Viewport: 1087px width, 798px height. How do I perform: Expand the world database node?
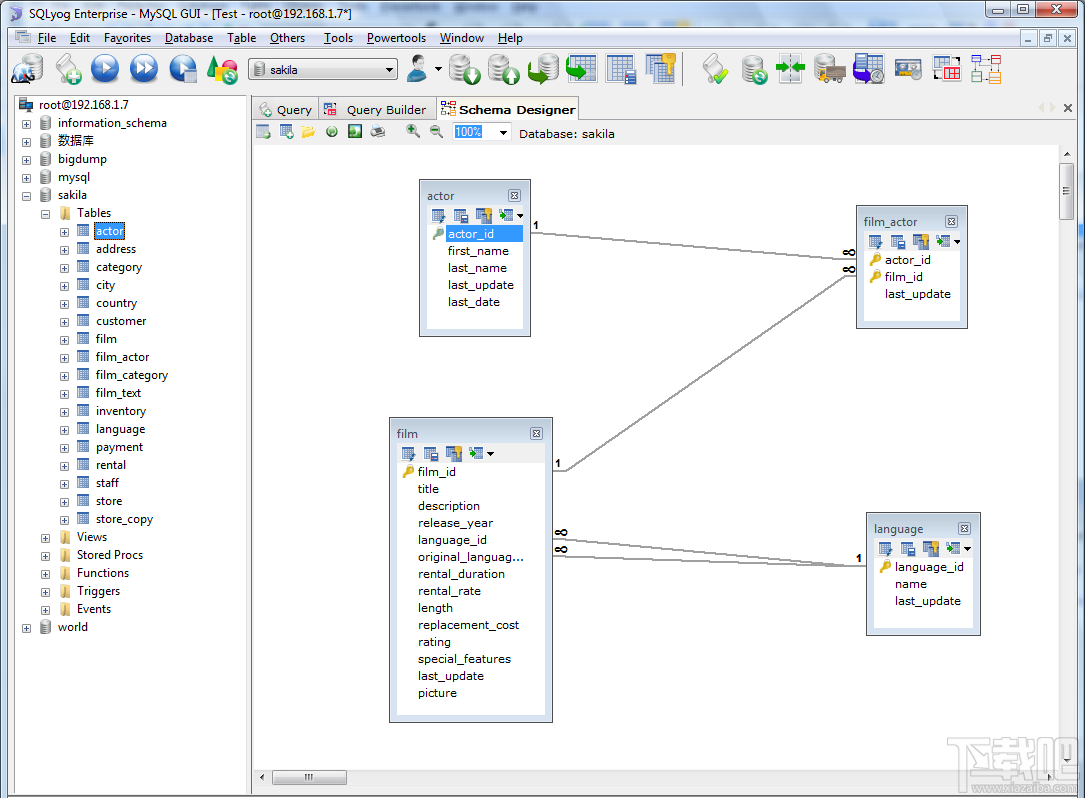point(26,627)
